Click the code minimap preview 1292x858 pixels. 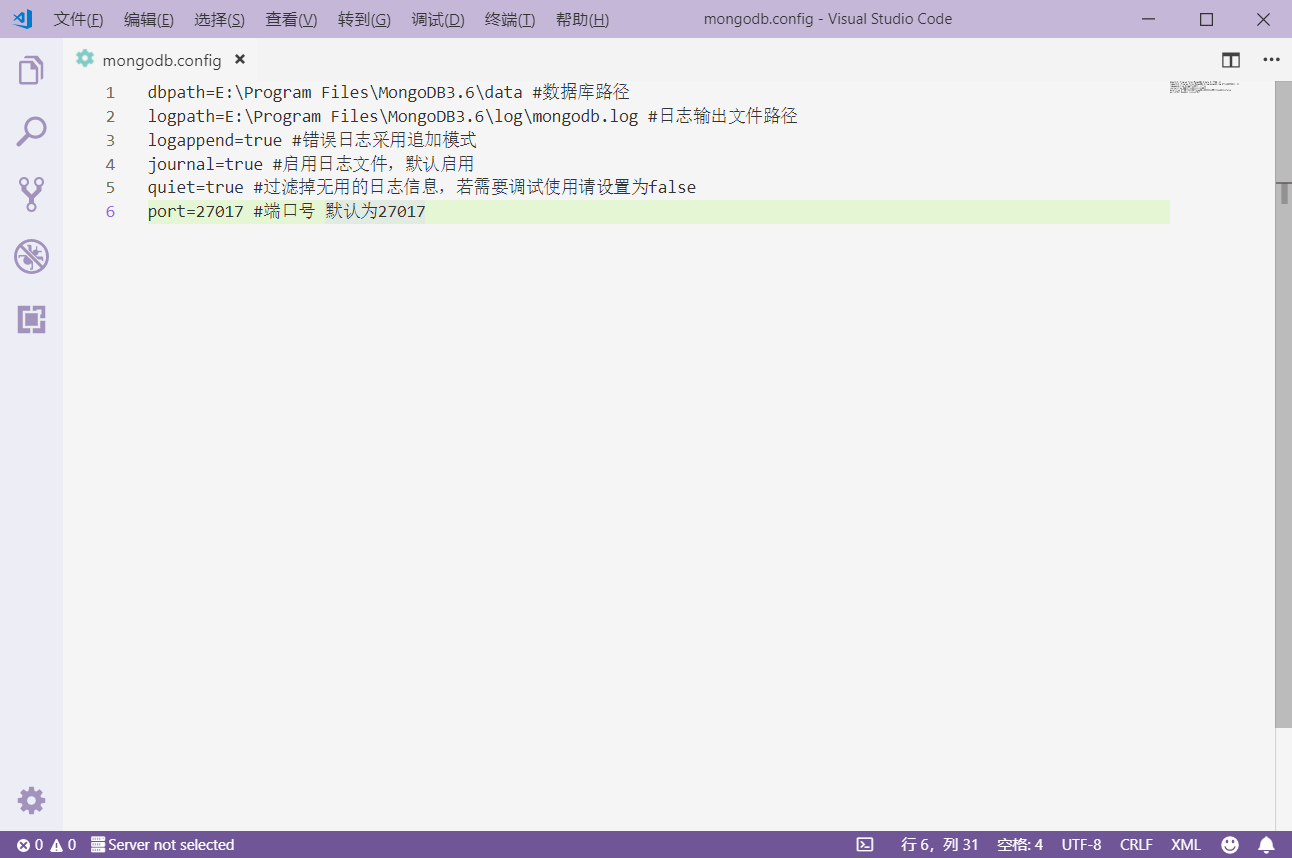click(1204, 88)
